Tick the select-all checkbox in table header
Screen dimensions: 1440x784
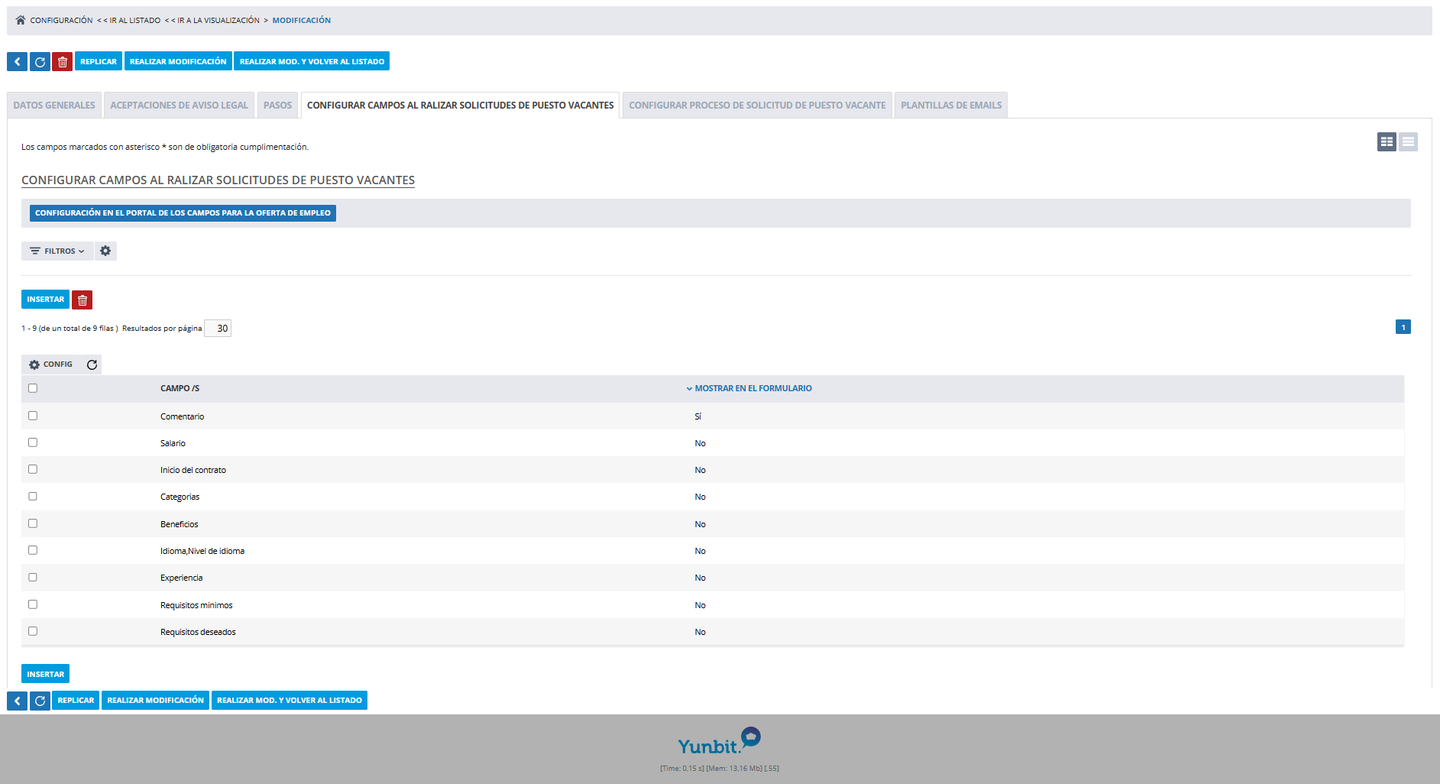33,388
